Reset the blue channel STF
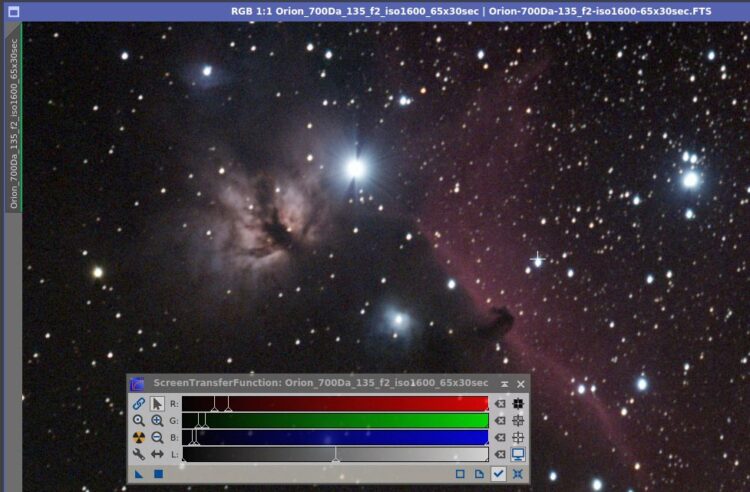 click(x=500, y=437)
